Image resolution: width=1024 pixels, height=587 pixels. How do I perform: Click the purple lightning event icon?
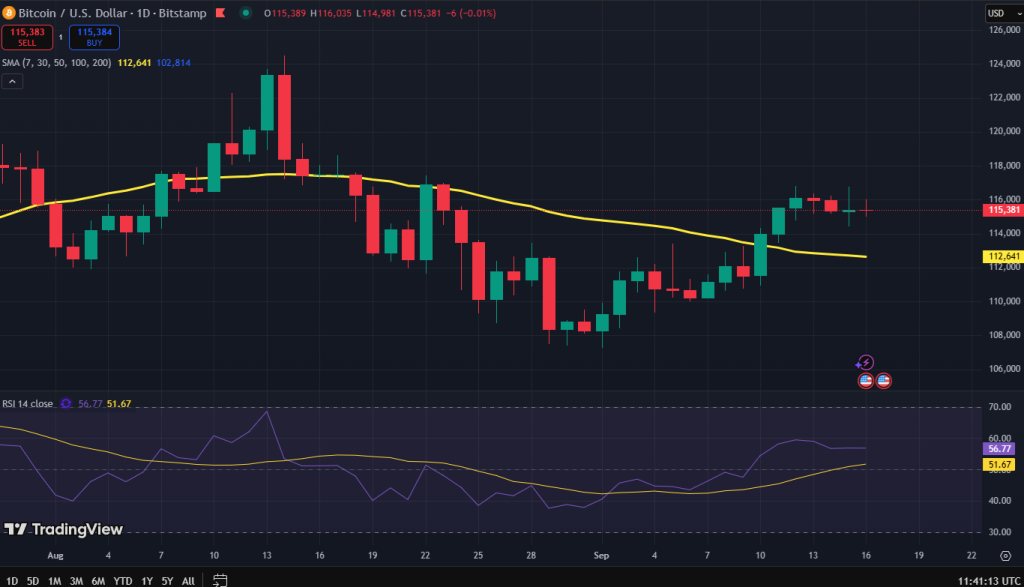click(x=866, y=363)
